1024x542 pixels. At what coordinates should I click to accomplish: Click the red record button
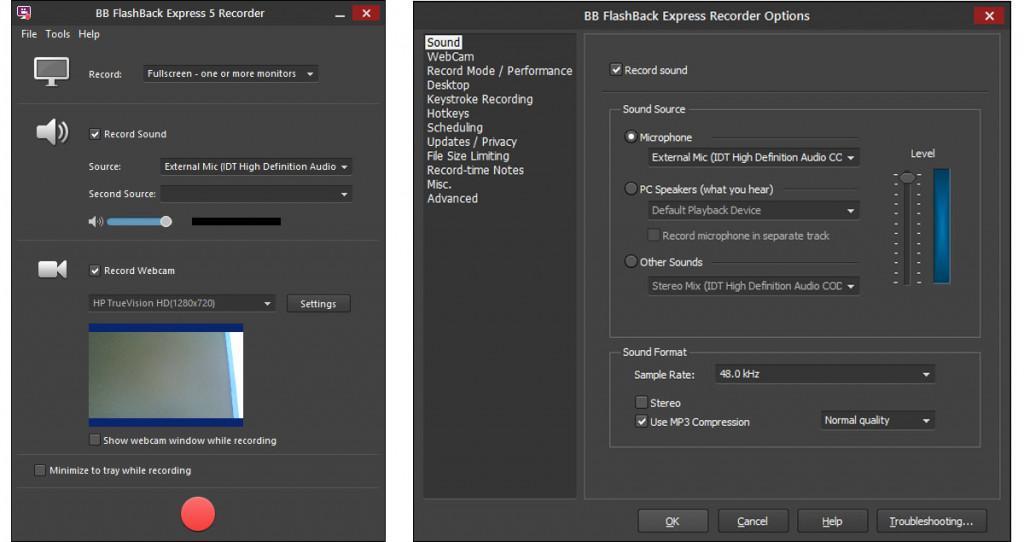point(197,513)
